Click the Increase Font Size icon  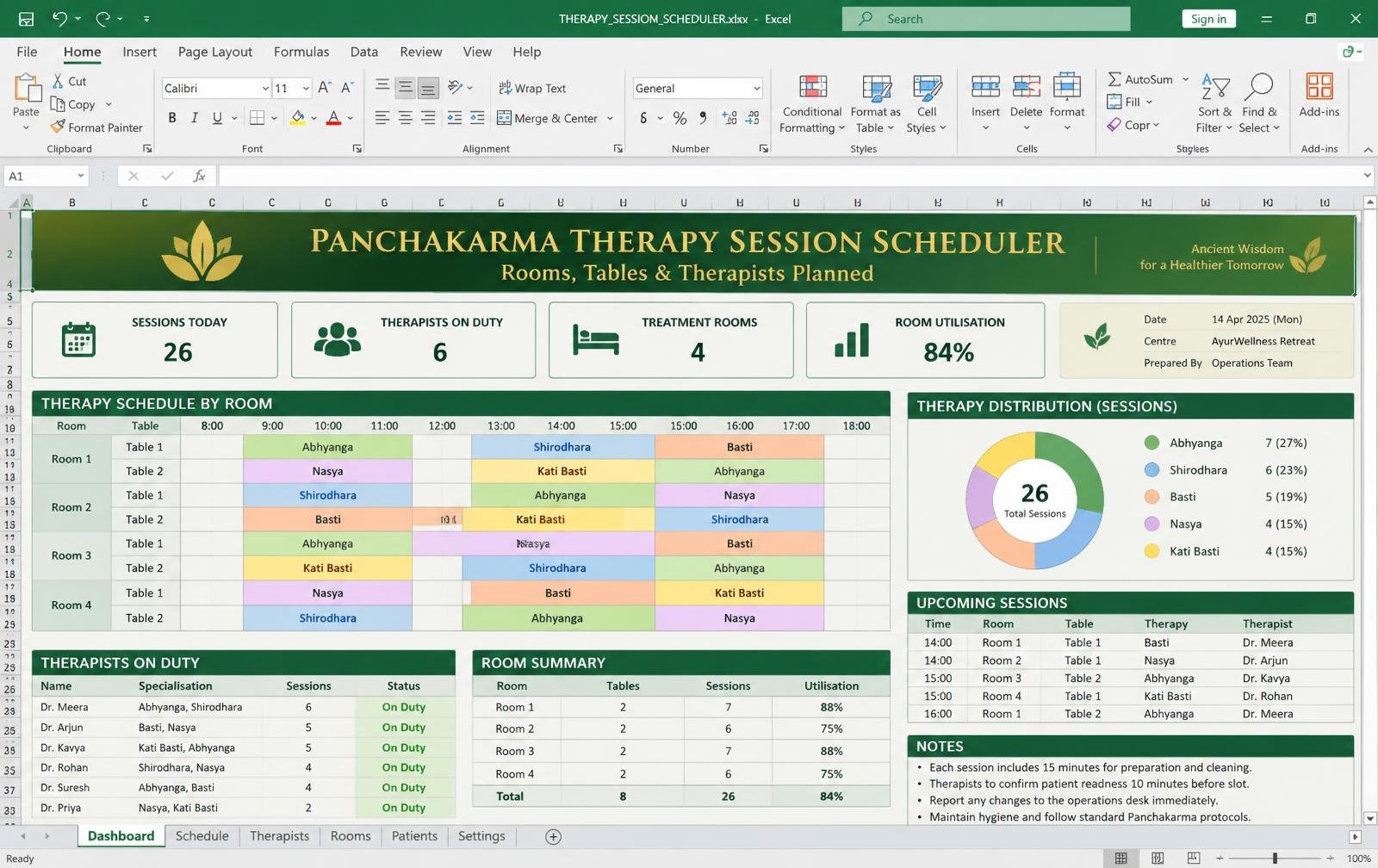[325, 88]
